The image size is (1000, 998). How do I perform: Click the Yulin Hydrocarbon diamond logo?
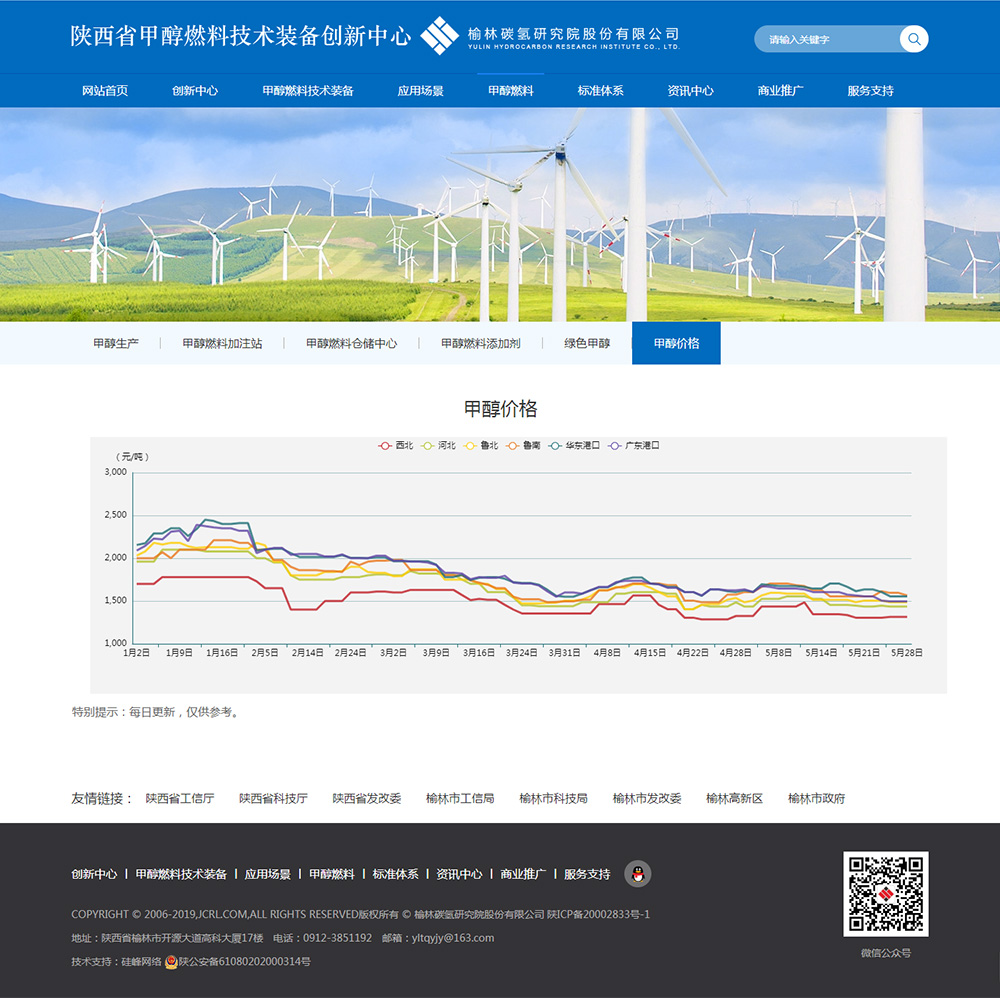(440, 36)
